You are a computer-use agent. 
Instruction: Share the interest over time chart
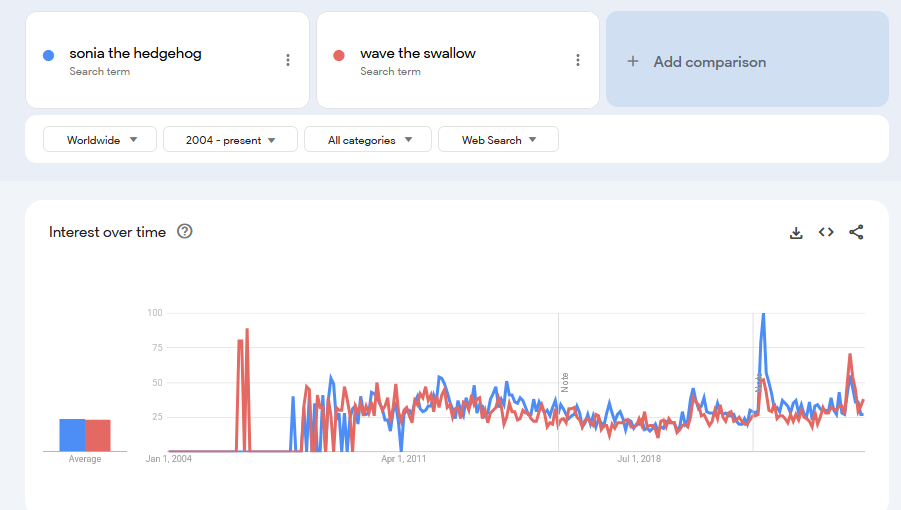[856, 232]
